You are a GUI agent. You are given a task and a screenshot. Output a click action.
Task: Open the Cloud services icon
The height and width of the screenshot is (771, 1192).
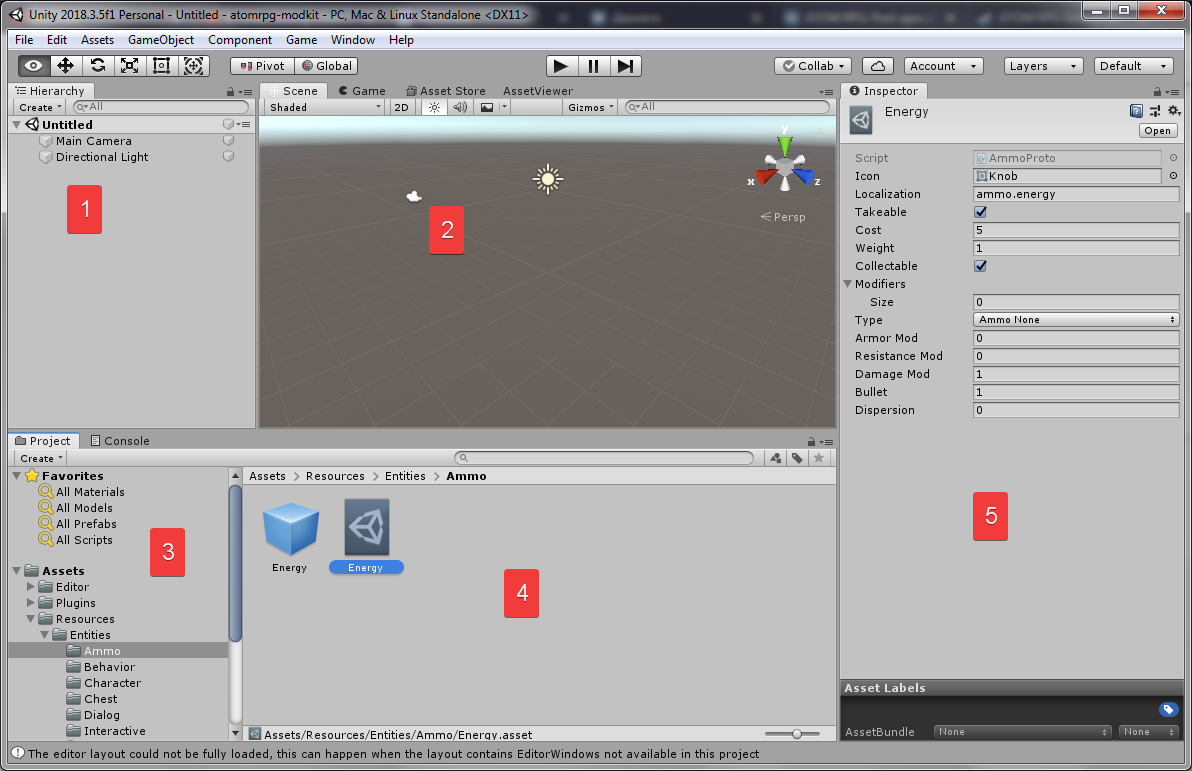tap(877, 66)
